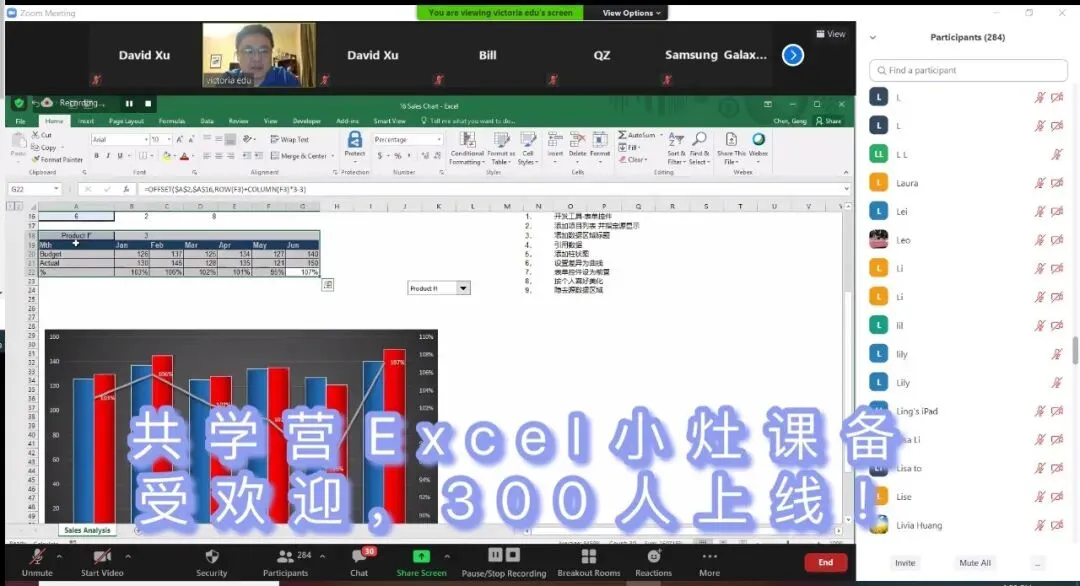Image resolution: width=1080 pixels, height=586 pixels.
Task: Switch to the Page Layout tab
Action: click(x=126, y=121)
